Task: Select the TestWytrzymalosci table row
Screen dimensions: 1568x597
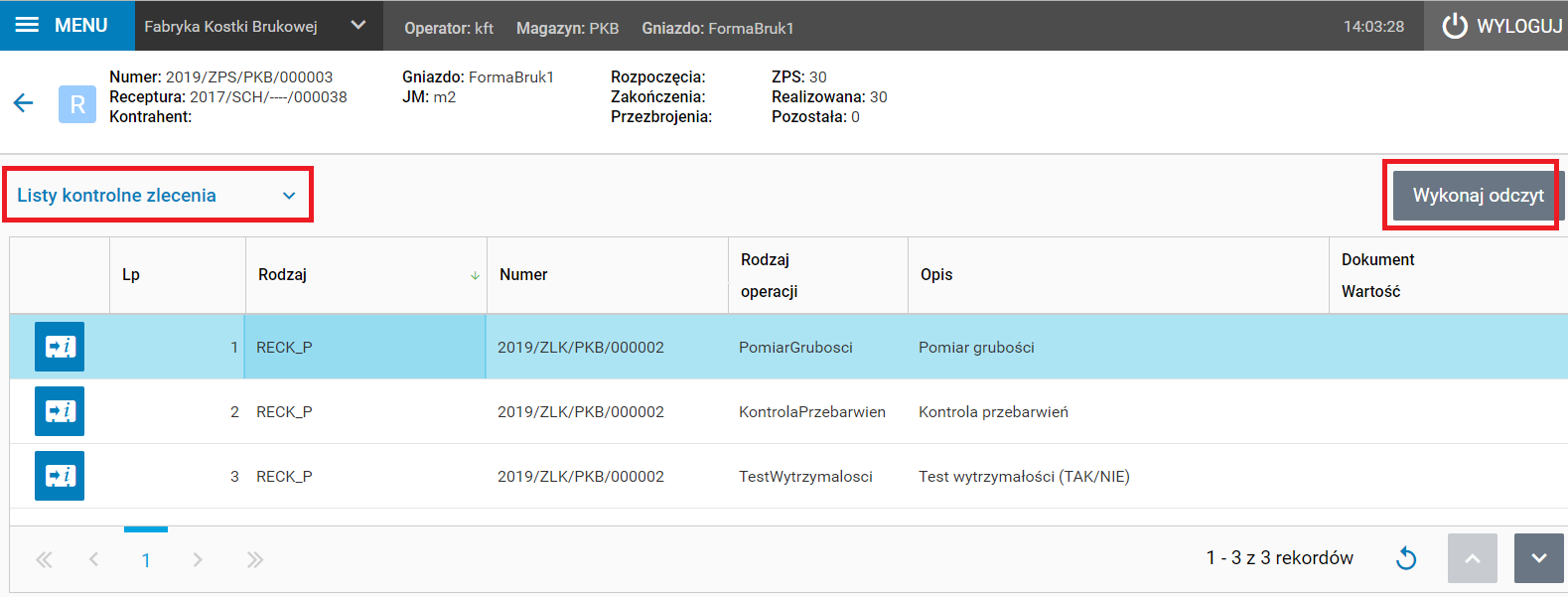Action: click(x=805, y=476)
